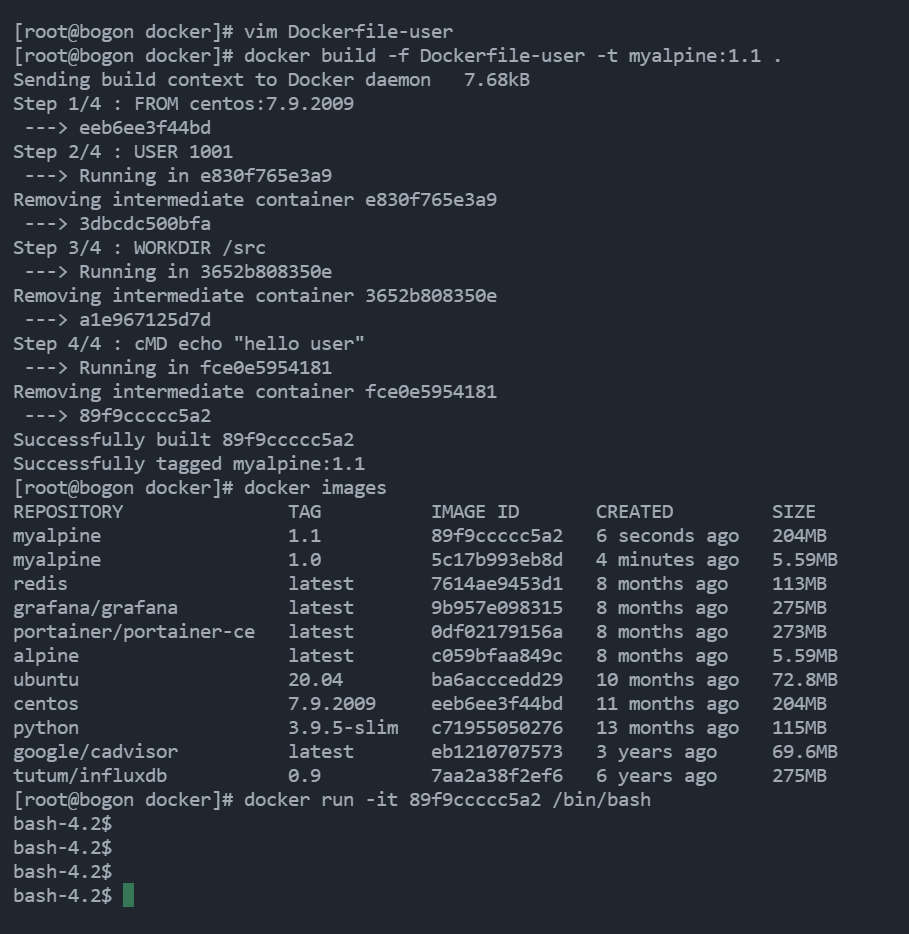Click the tag 3.9.5-slim for python
Image resolution: width=909 pixels, height=934 pixels.
pyautogui.click(x=343, y=727)
